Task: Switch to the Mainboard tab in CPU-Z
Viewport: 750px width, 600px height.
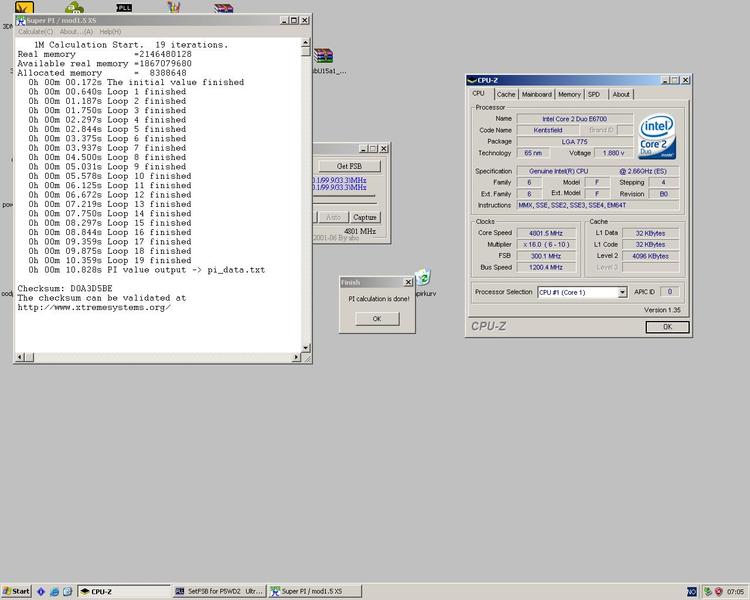Action: click(x=537, y=94)
